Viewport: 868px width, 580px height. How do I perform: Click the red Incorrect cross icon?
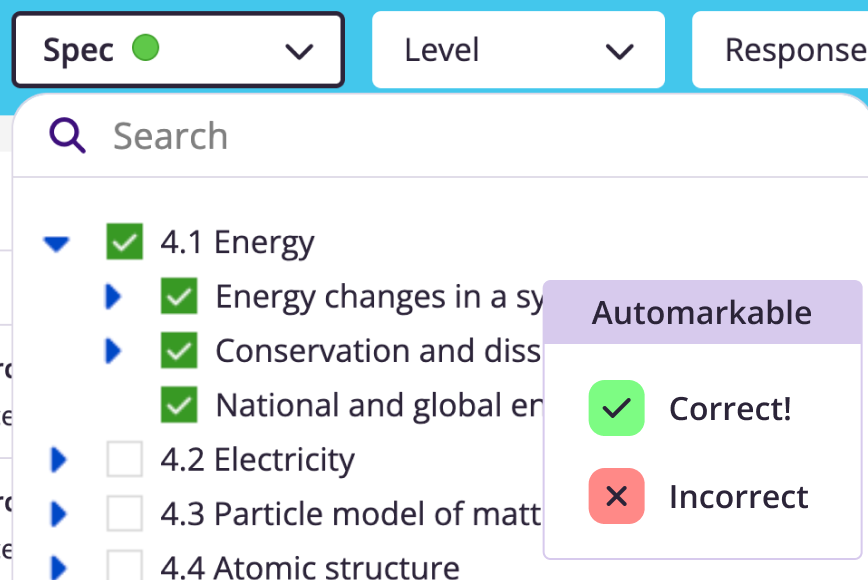616,496
